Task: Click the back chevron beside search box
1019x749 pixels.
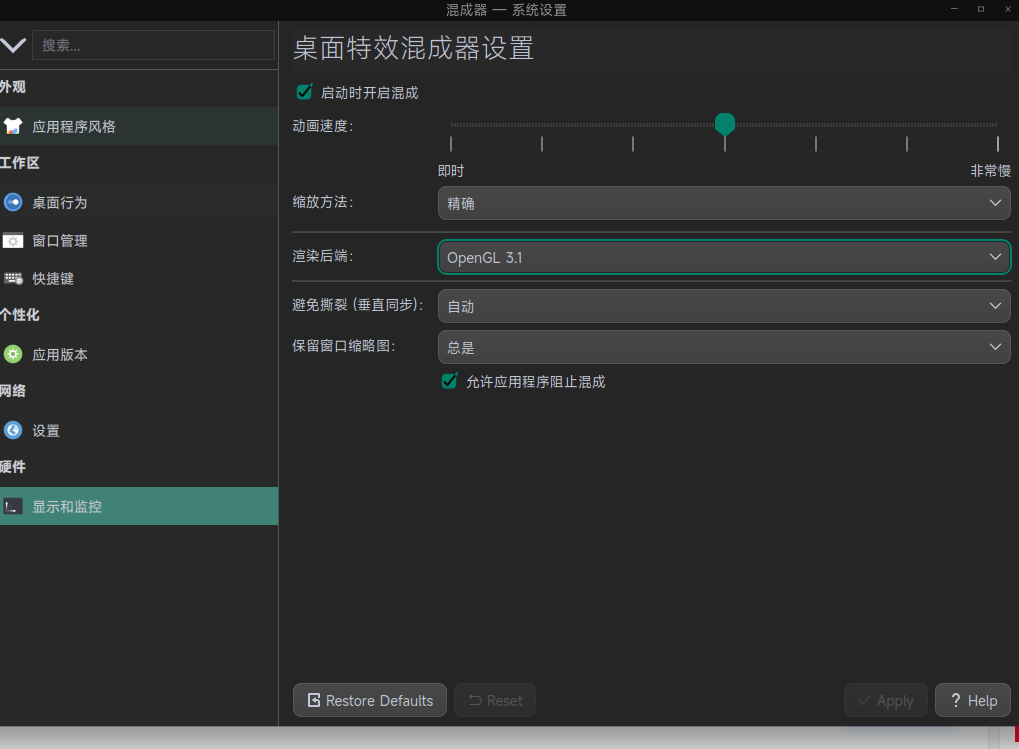Action: [x=13, y=45]
